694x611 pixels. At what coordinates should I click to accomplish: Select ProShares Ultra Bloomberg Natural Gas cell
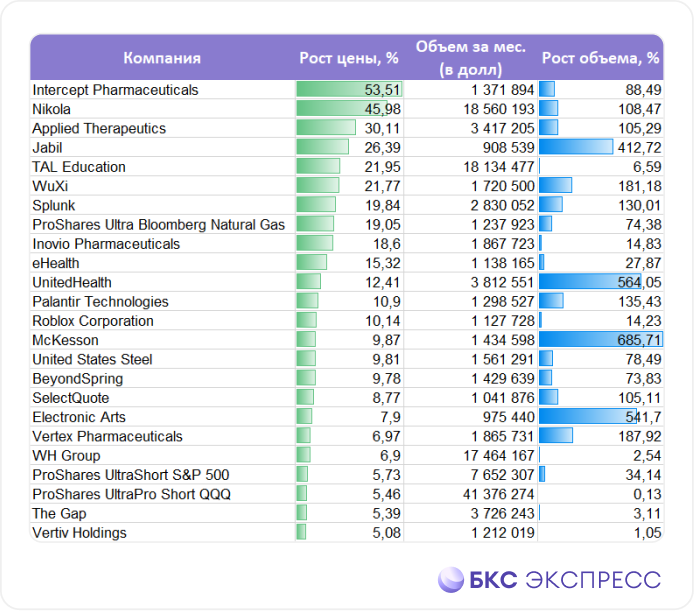coord(162,224)
